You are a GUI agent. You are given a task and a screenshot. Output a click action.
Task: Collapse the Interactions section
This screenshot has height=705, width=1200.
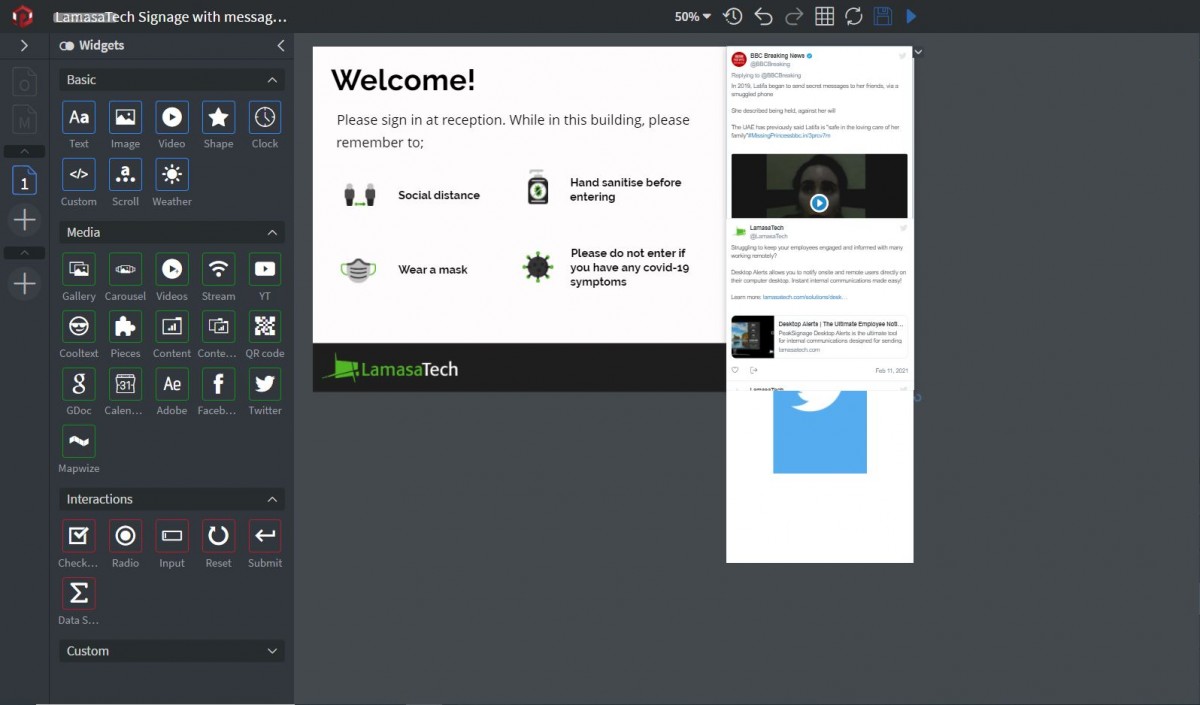[x=272, y=499]
